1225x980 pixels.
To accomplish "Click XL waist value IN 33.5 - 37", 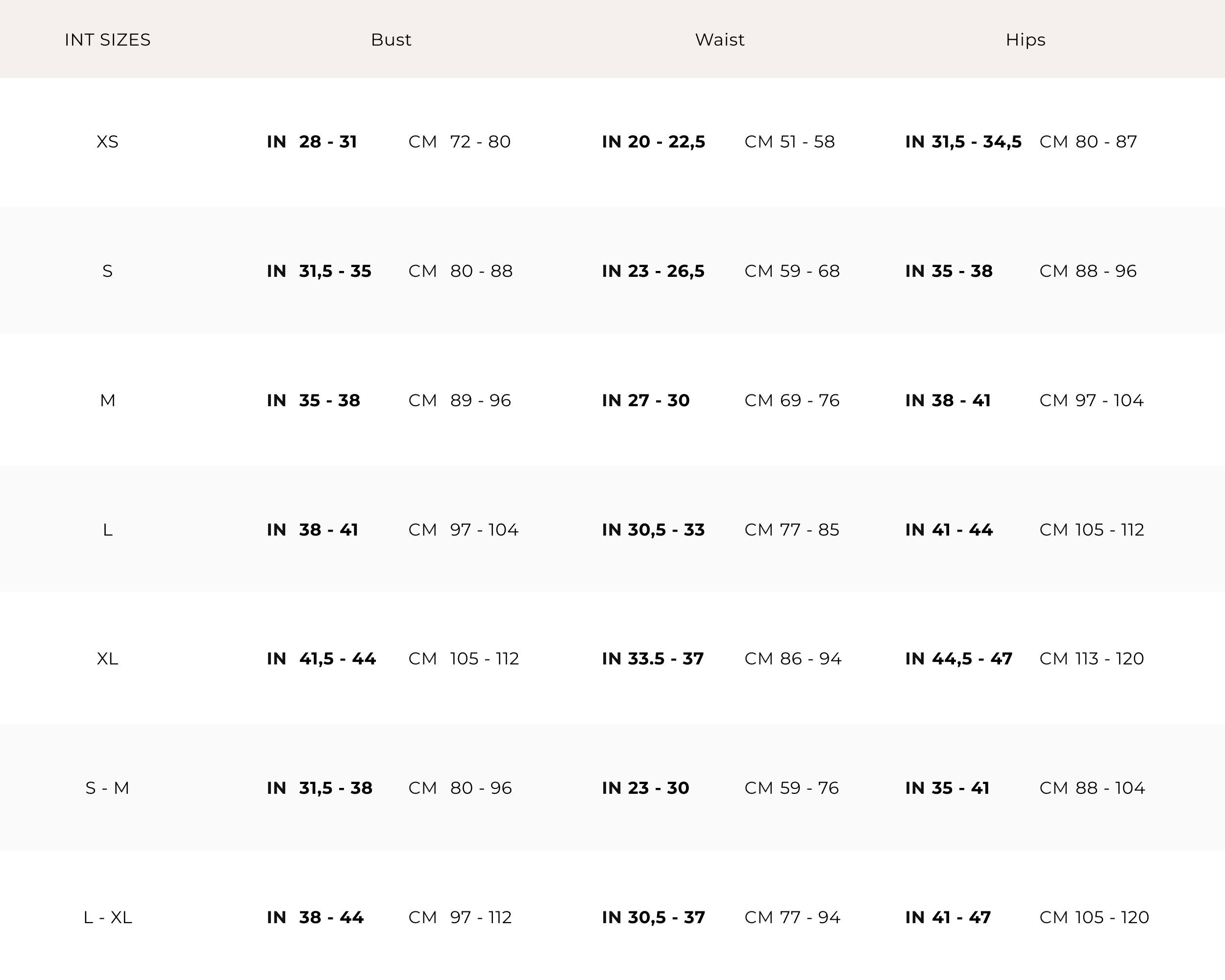I will pos(653,659).
